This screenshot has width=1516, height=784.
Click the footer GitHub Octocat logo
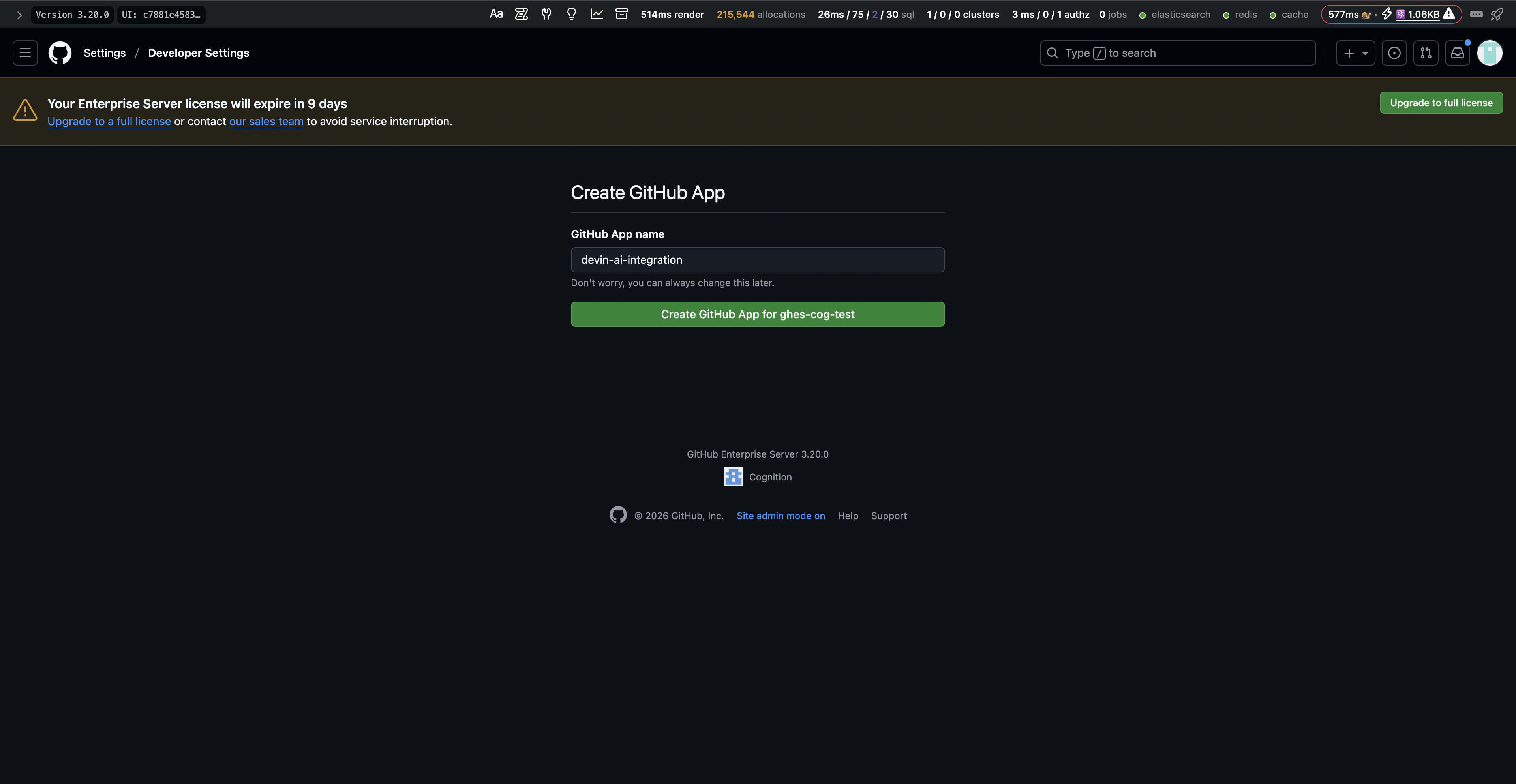[618, 515]
